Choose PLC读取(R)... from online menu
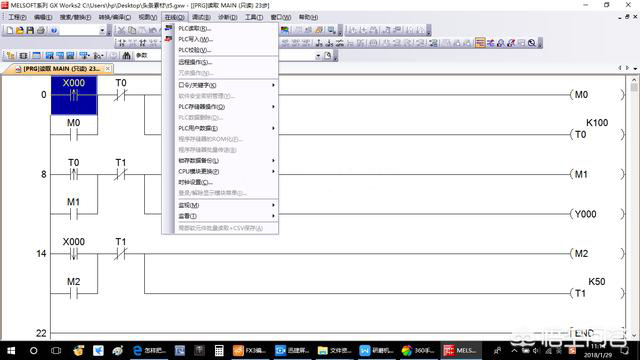The width and height of the screenshot is (640, 360). 220,28
